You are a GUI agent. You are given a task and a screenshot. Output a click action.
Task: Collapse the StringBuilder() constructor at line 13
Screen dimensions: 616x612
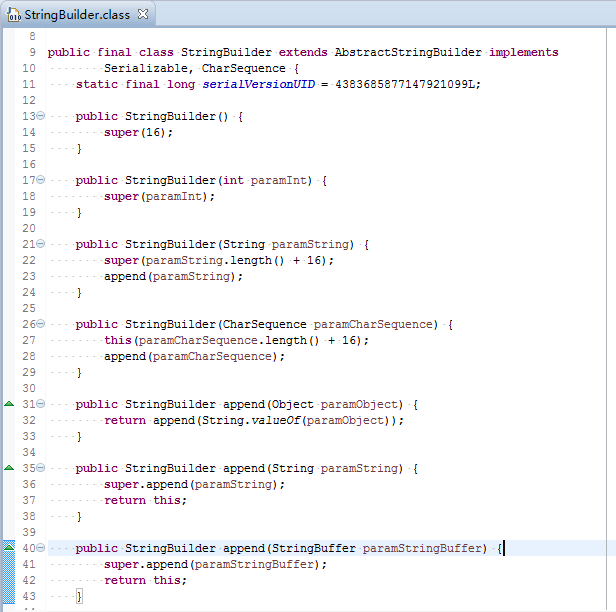40,116
